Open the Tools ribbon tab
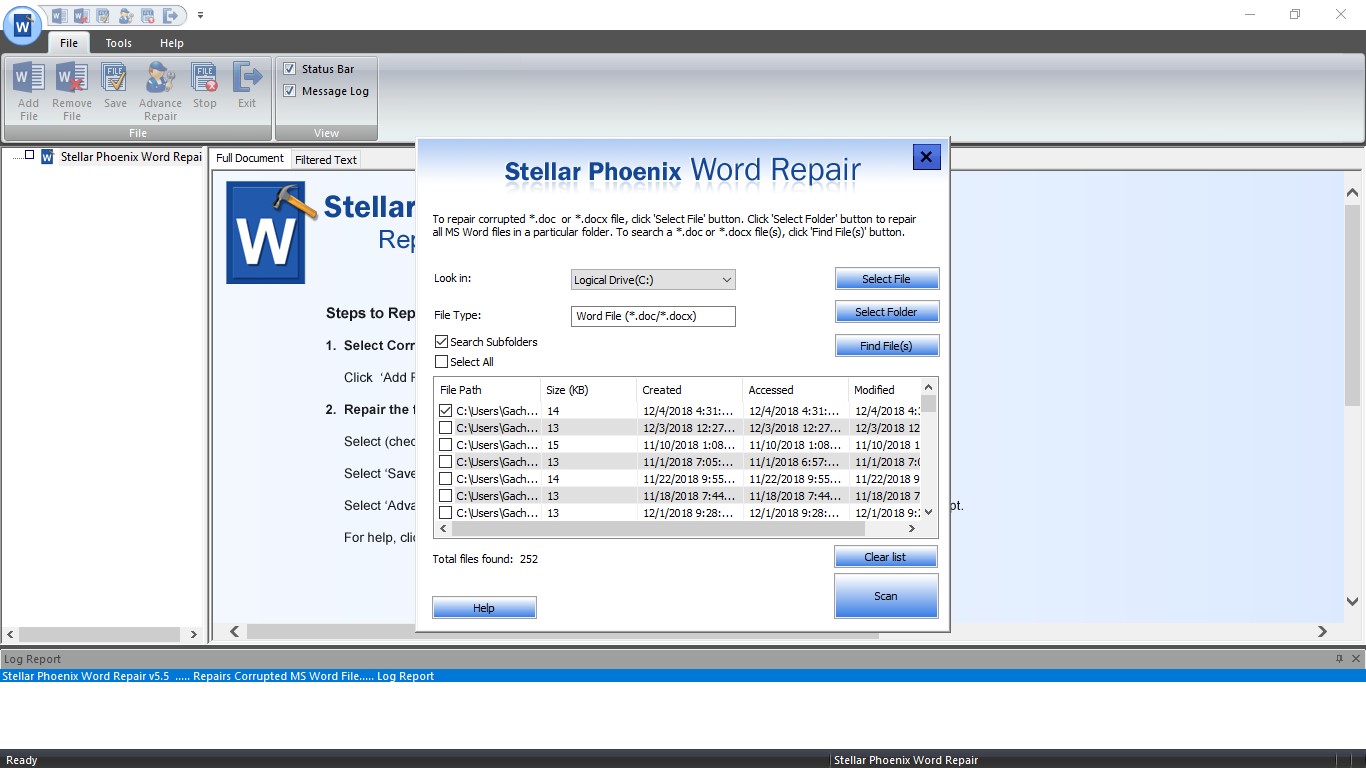Screen dimensions: 1366x768 119,43
